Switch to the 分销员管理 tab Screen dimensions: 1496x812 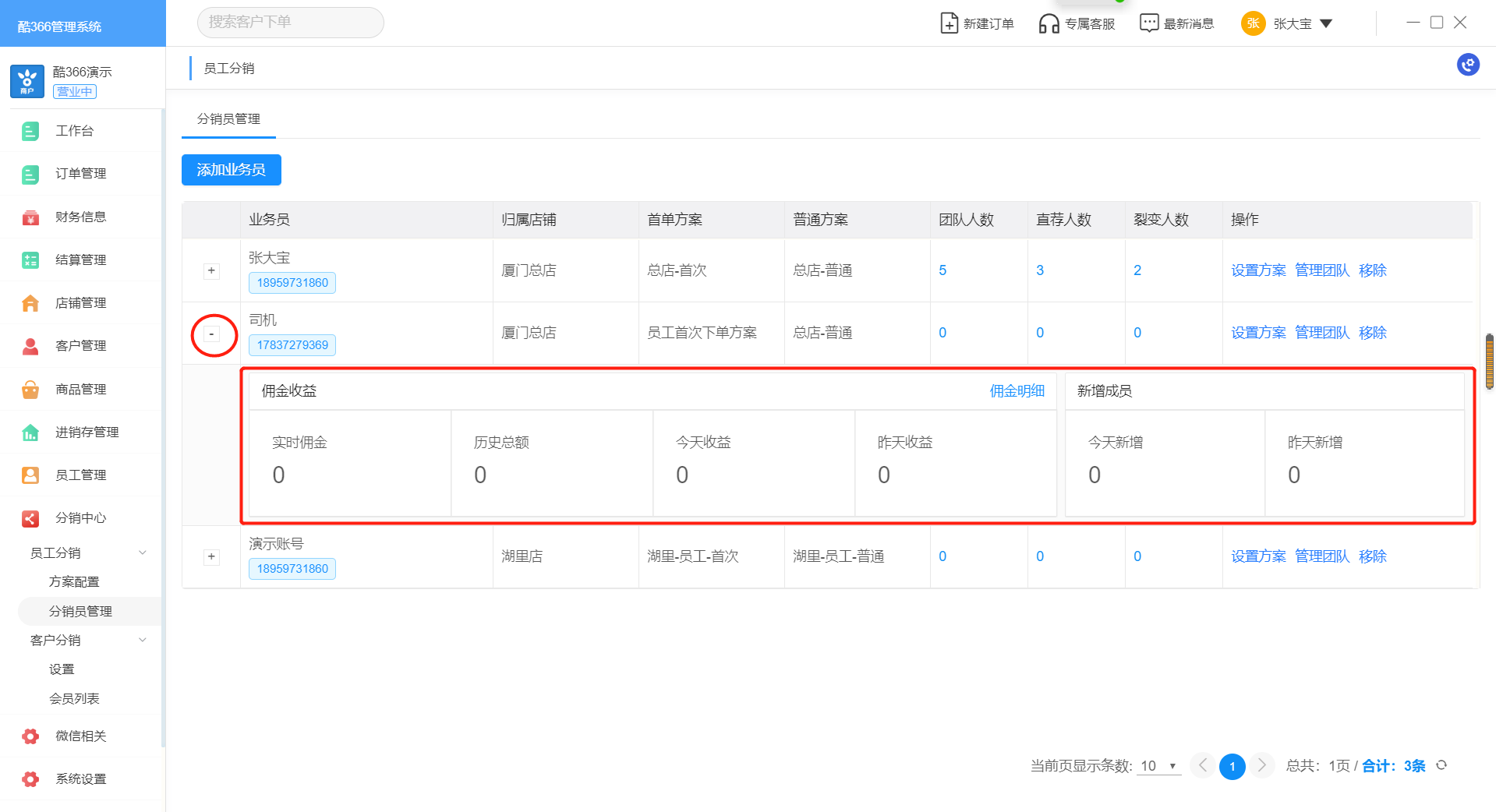[228, 119]
